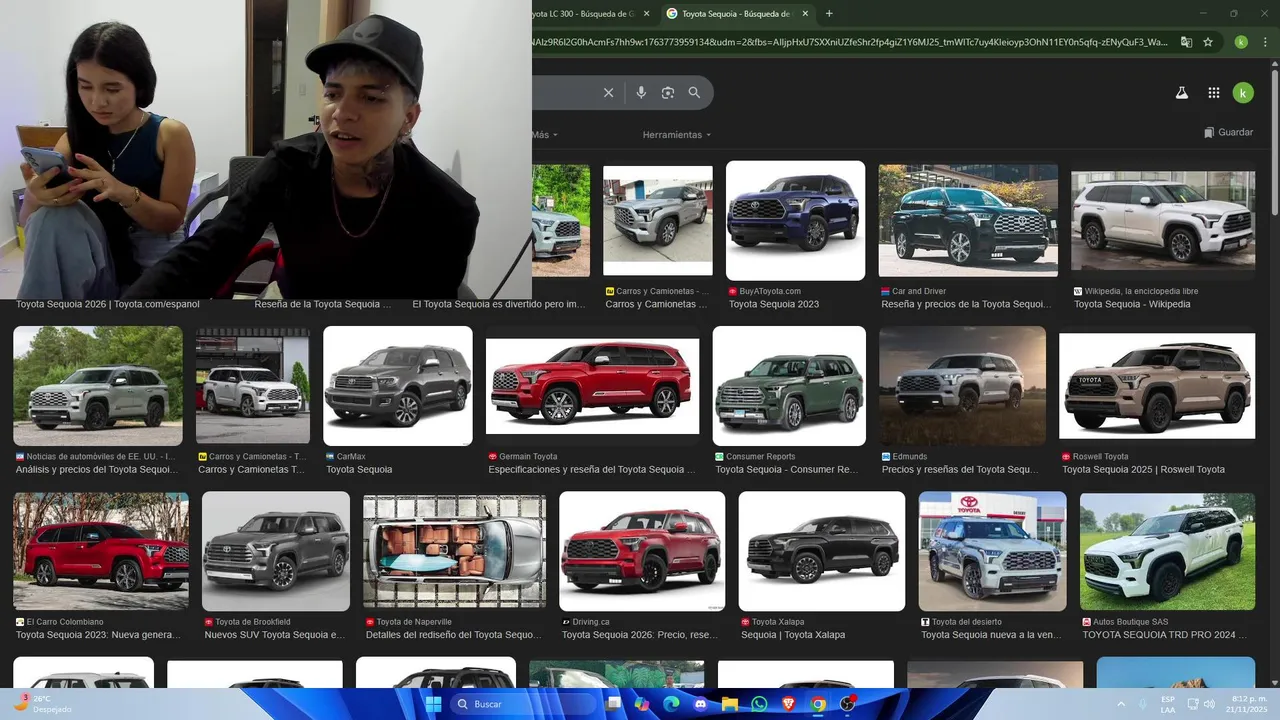Open the weather widget showing 26°C
This screenshot has height=720, width=1280.
click(40, 704)
